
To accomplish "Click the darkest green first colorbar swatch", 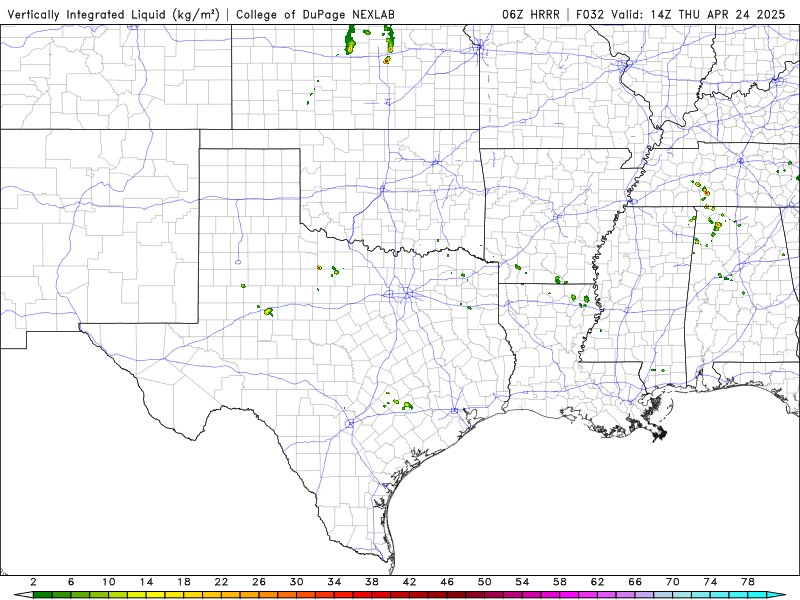I will [42, 595].
